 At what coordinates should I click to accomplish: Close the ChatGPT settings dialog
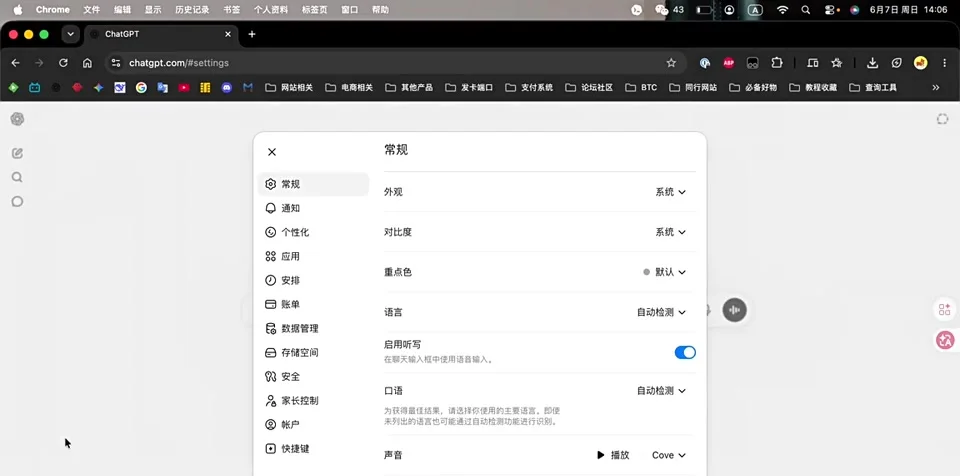click(x=272, y=152)
